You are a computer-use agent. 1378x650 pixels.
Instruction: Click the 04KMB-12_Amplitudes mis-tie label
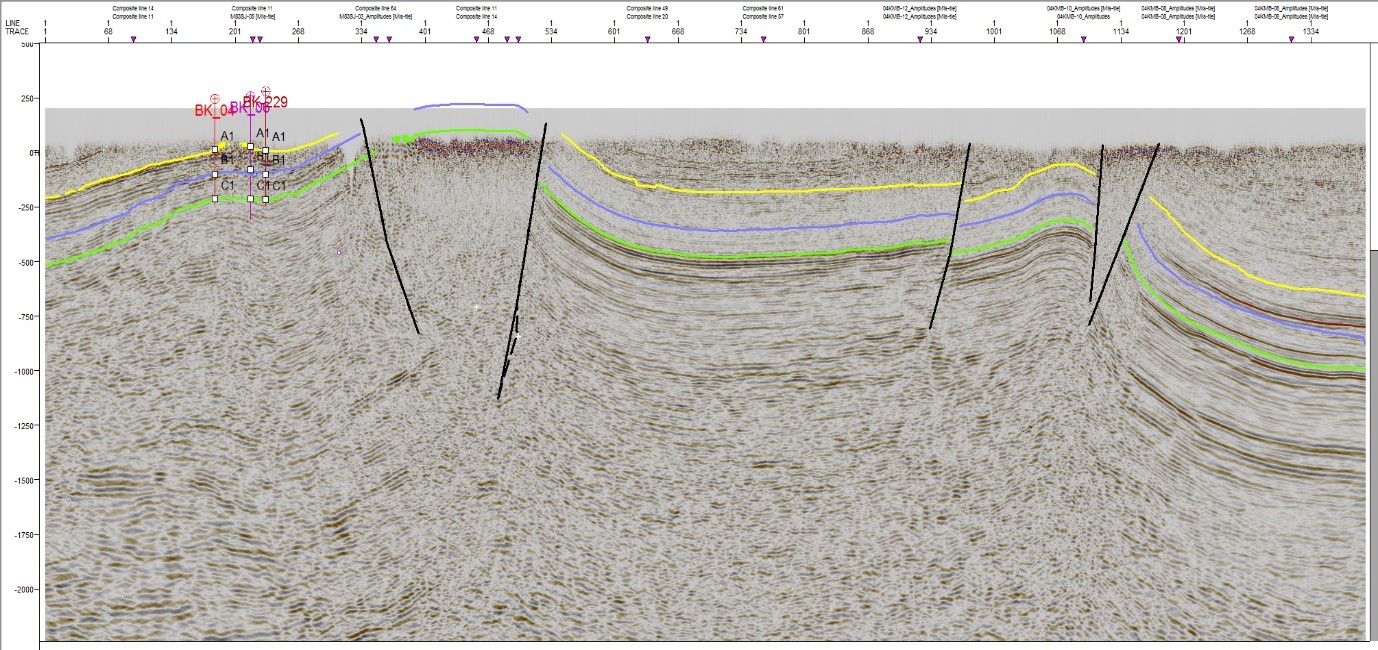click(920, 17)
